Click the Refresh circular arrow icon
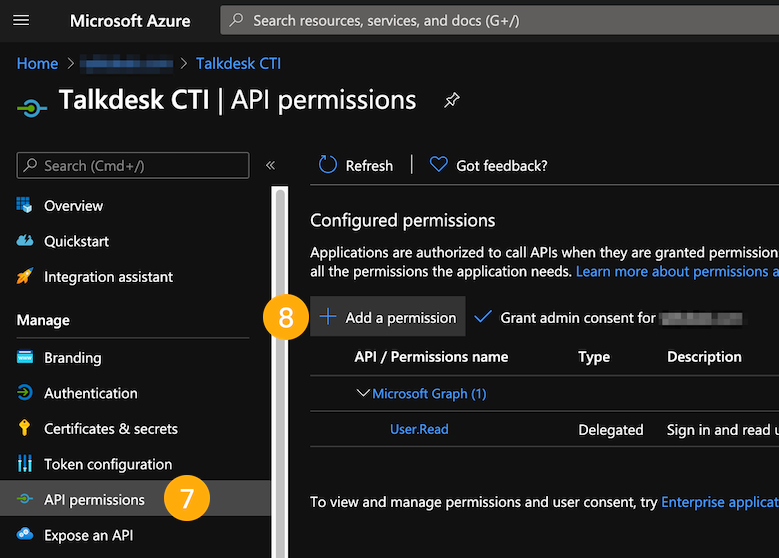779x558 pixels. (x=327, y=165)
